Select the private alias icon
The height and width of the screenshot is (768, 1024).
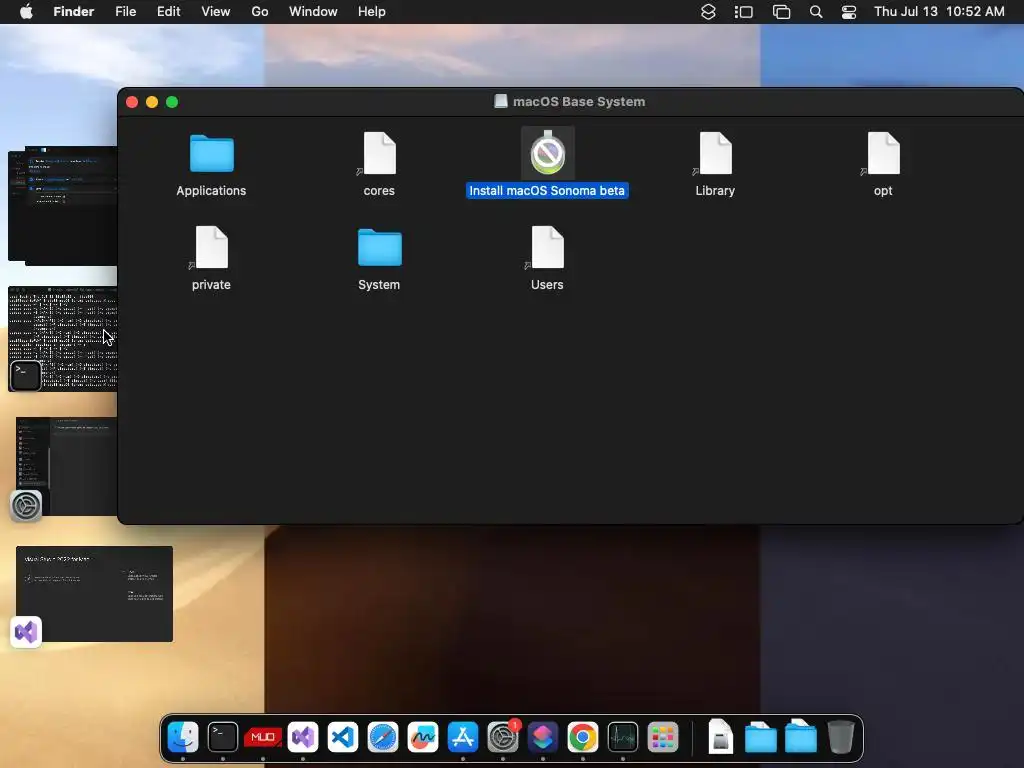click(211, 248)
